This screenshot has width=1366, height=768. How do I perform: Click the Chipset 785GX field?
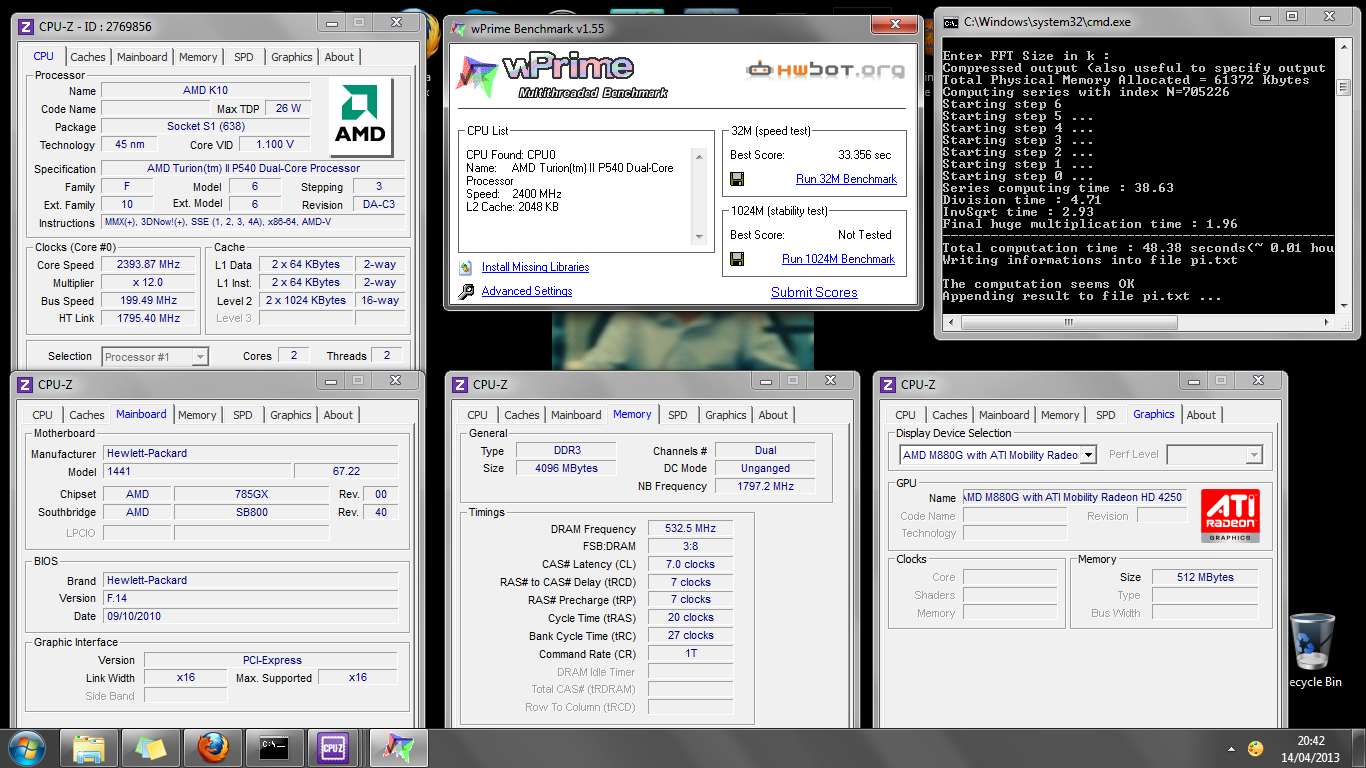pyautogui.click(x=251, y=494)
